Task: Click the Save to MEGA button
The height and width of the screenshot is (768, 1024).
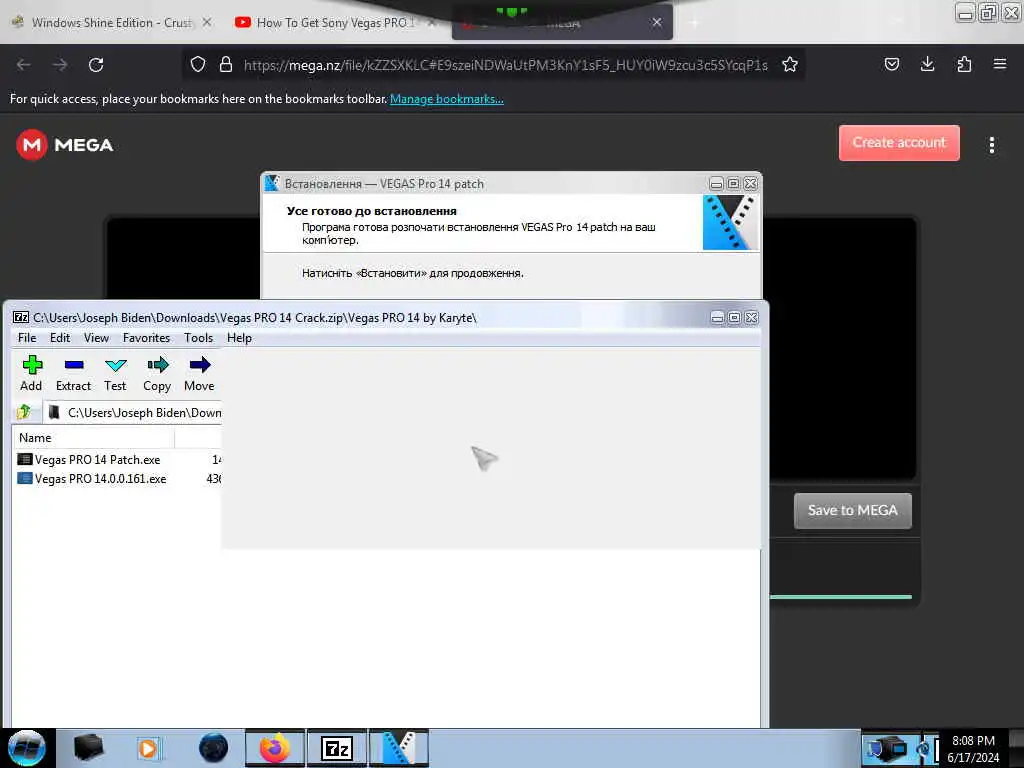Action: (852, 510)
